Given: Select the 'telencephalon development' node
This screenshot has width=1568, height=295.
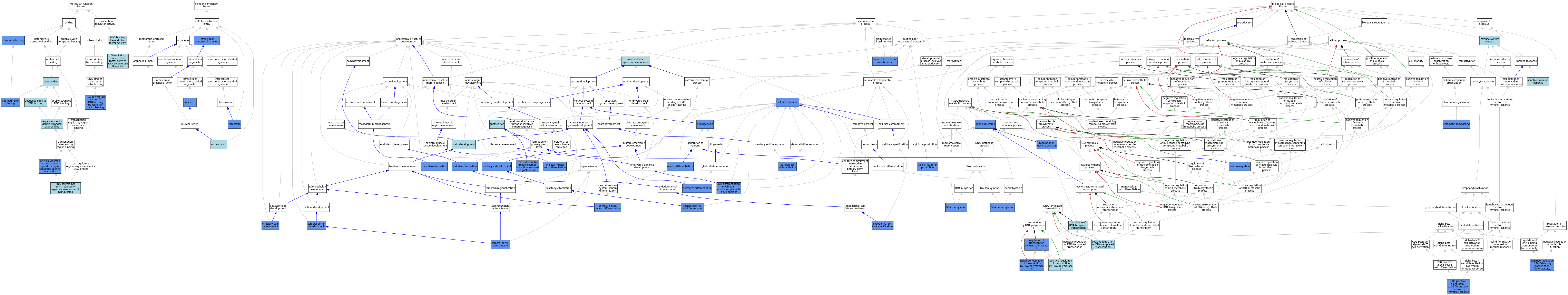Looking at the screenshot, I should pyautogui.click(x=317, y=189).
